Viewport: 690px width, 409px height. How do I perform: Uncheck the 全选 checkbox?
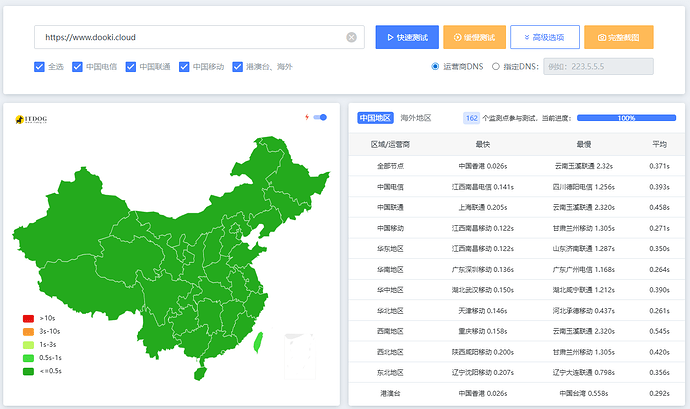click(39, 66)
